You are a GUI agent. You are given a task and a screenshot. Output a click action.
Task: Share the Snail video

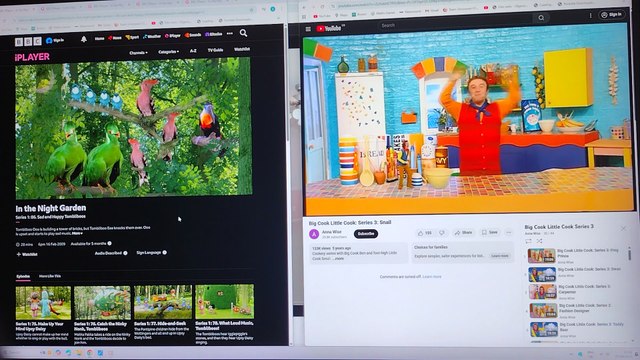coord(463,233)
